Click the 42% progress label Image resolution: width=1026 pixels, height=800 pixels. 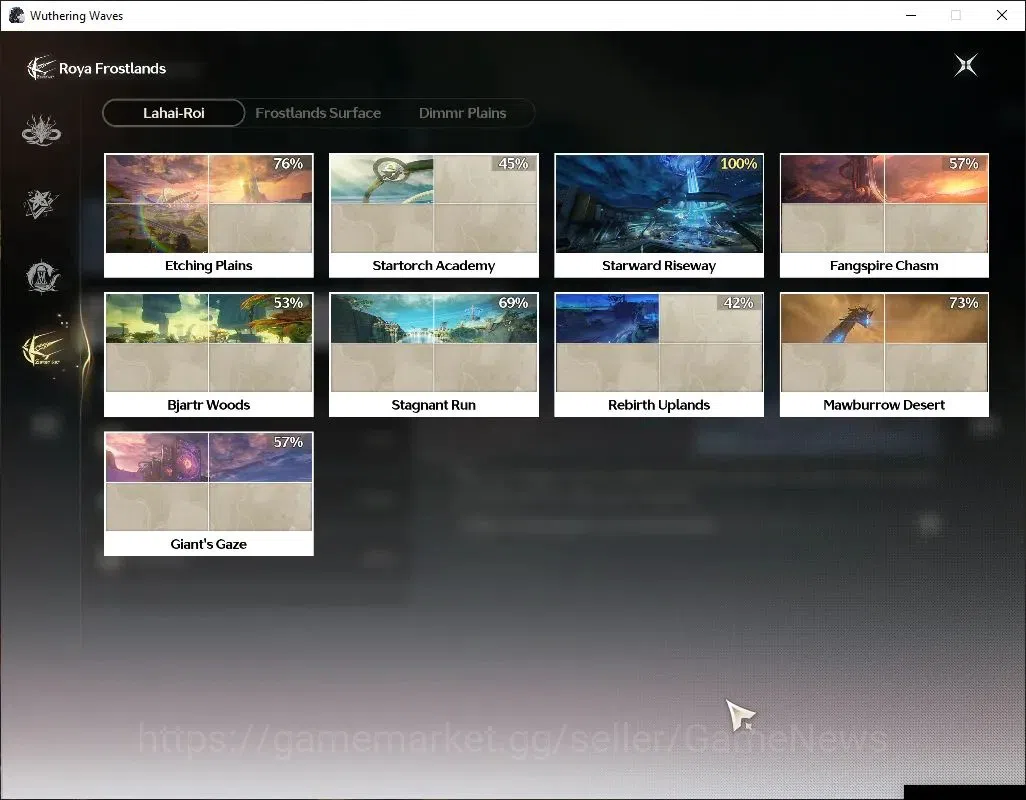738,303
